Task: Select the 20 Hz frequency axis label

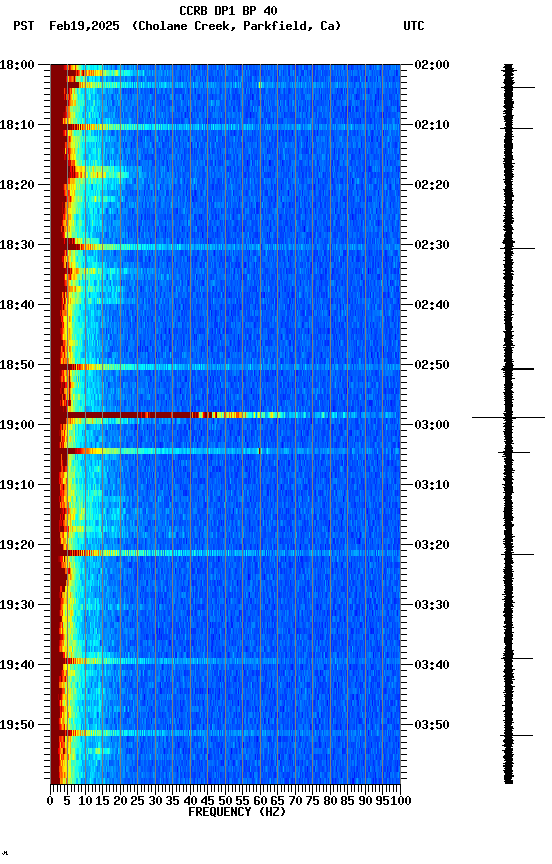Action: point(120,802)
